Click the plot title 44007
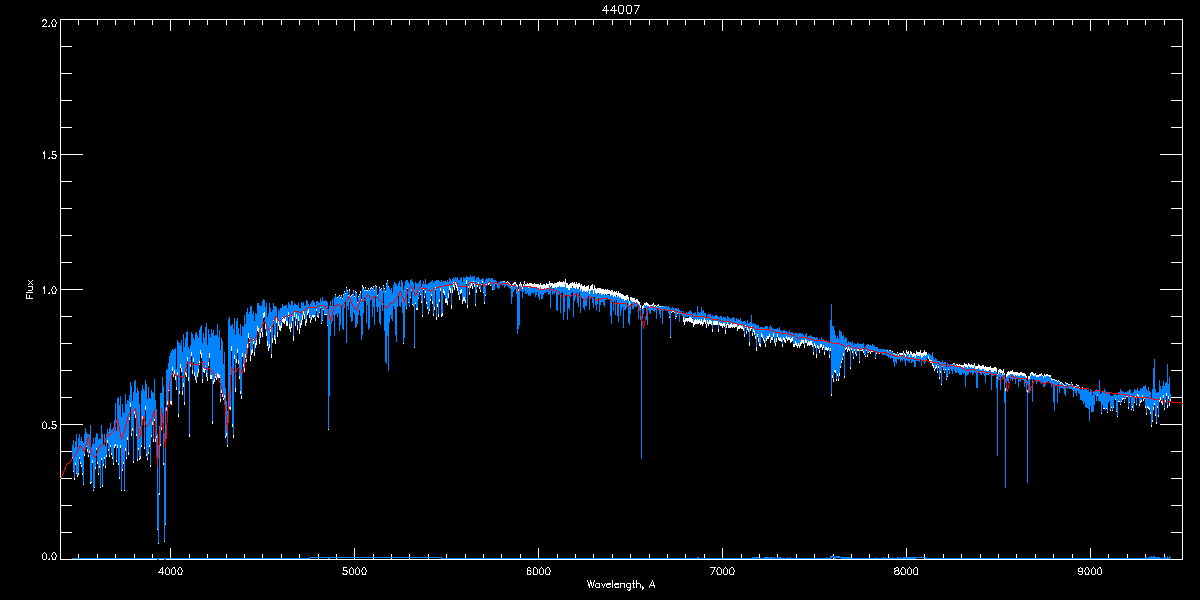Viewport: 1200px width, 600px height. pyautogui.click(x=621, y=9)
